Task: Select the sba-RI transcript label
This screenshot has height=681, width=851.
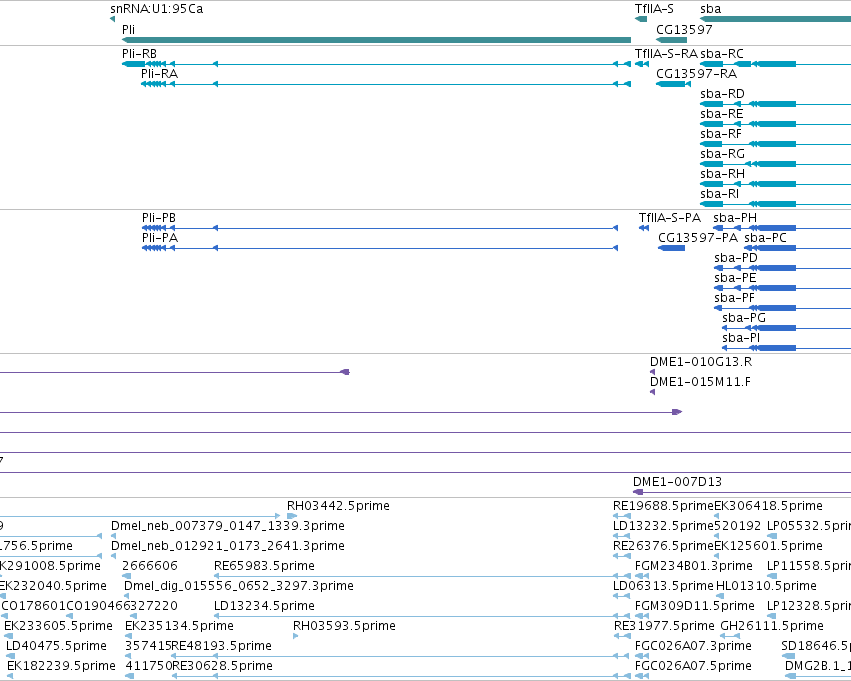Action: [x=720, y=194]
